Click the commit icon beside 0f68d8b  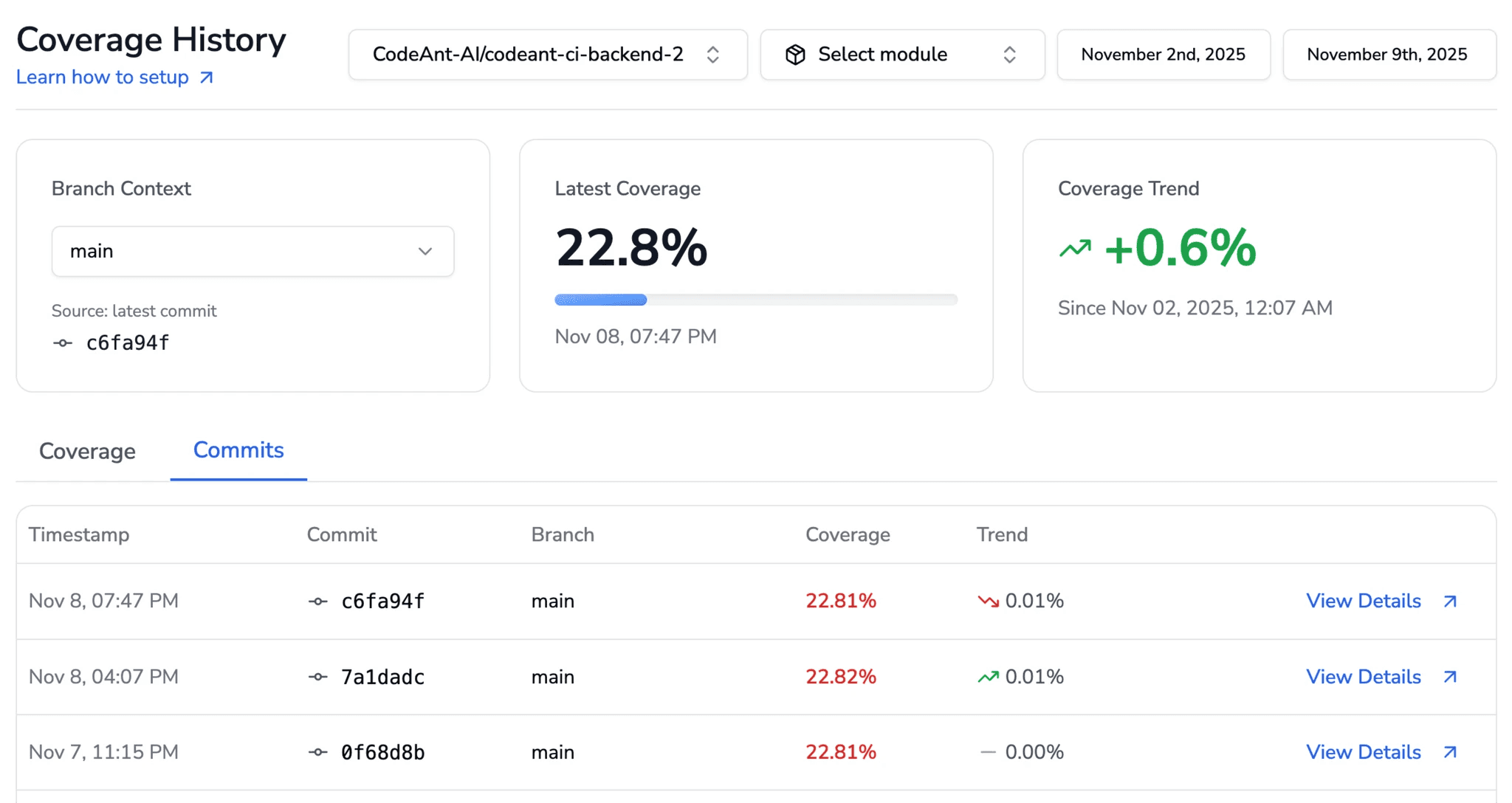(x=317, y=752)
